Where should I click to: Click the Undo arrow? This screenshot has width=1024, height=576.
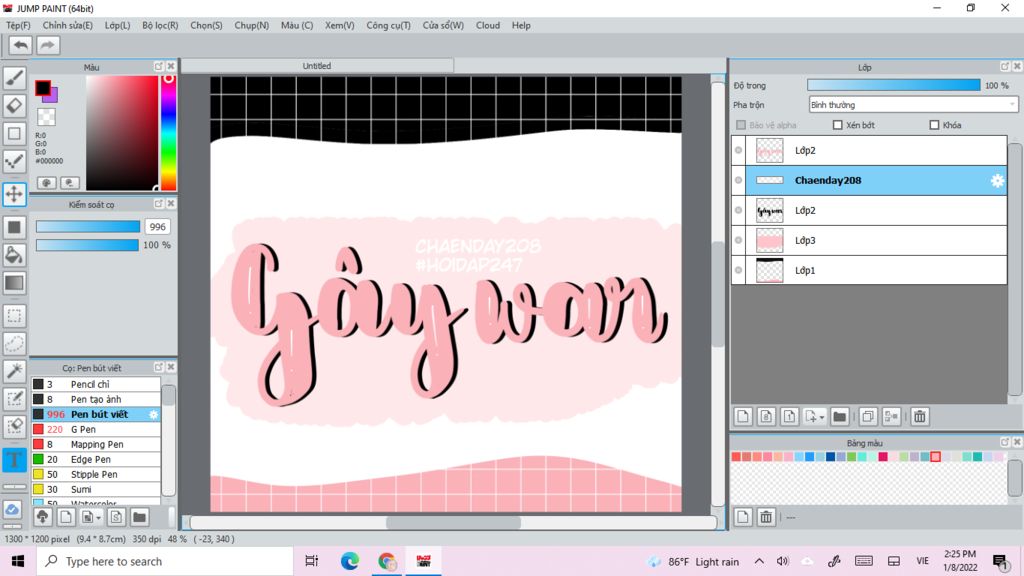[20, 45]
